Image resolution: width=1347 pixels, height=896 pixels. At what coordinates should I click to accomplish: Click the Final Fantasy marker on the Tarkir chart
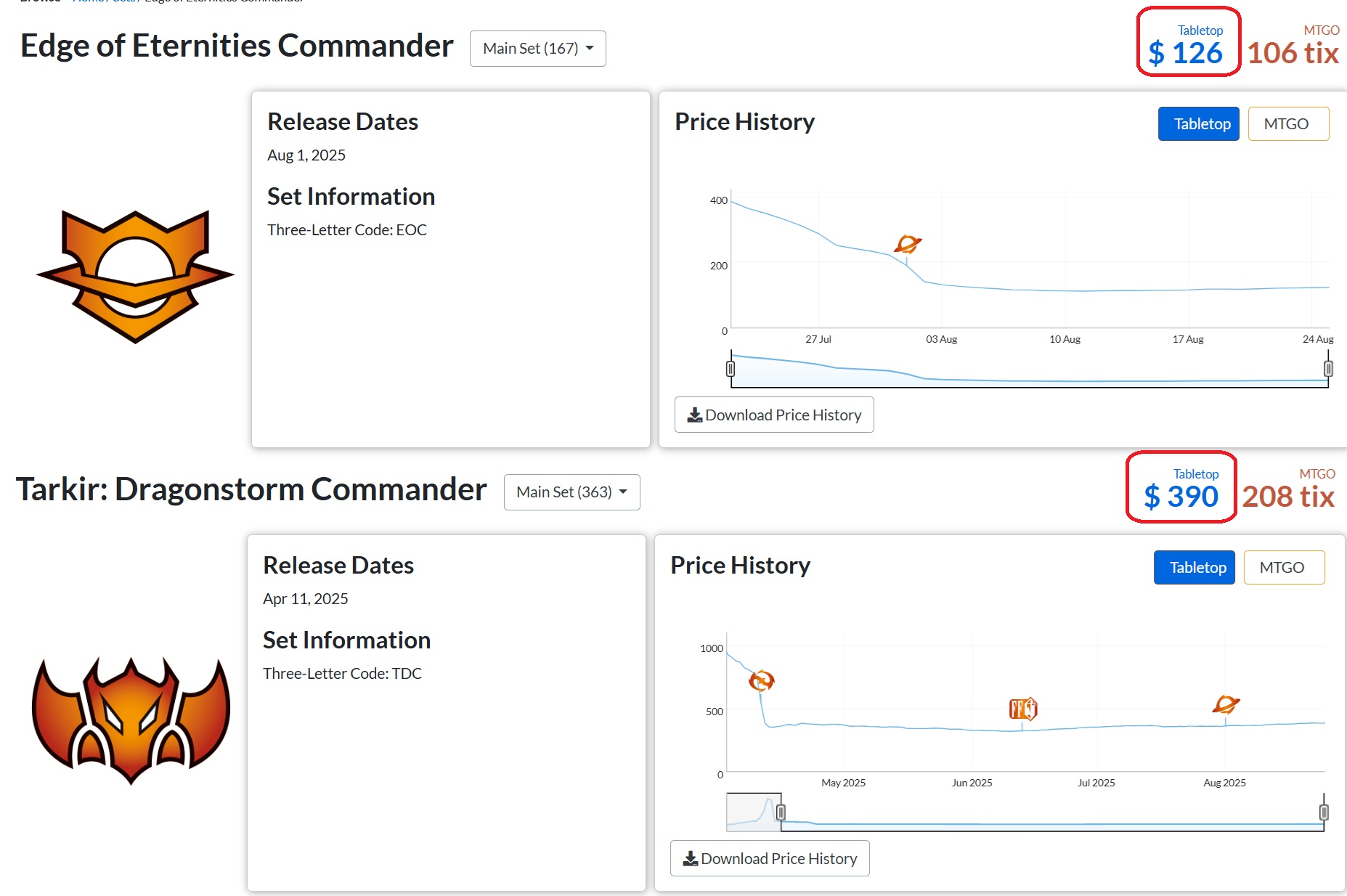tap(1023, 708)
